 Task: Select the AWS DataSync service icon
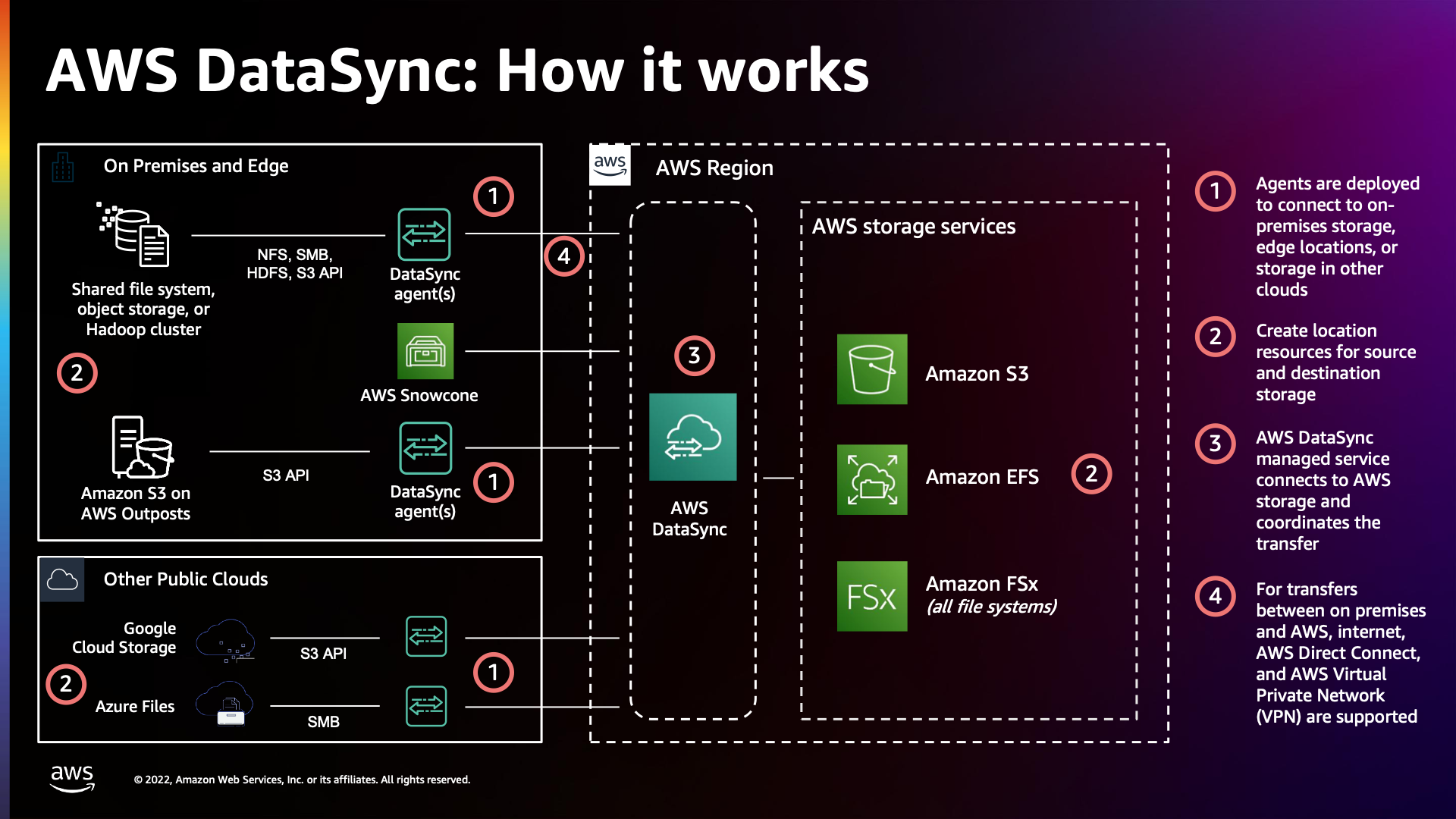(692, 438)
